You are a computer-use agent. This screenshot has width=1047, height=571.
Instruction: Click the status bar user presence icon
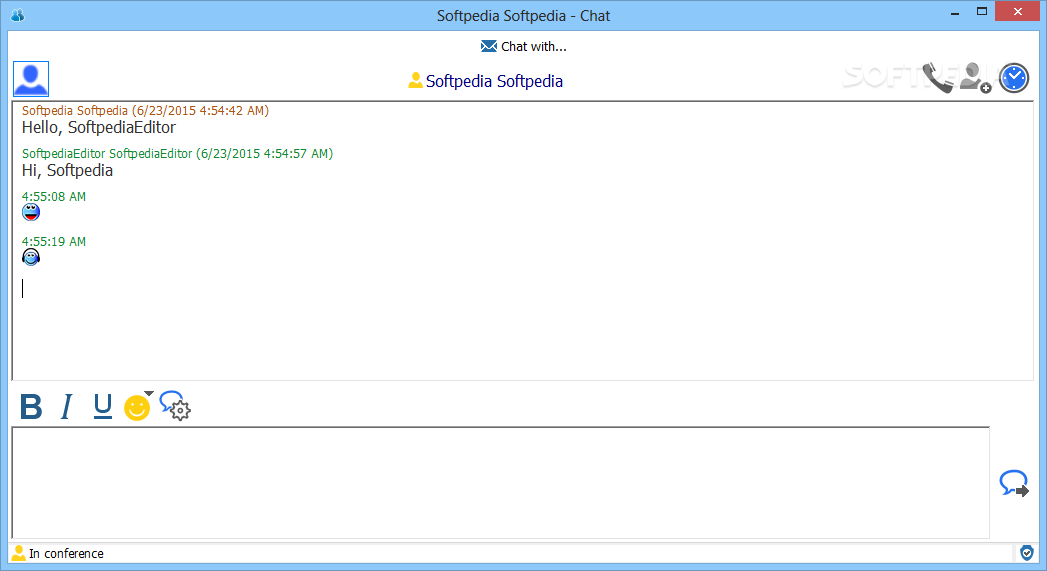tap(19, 552)
